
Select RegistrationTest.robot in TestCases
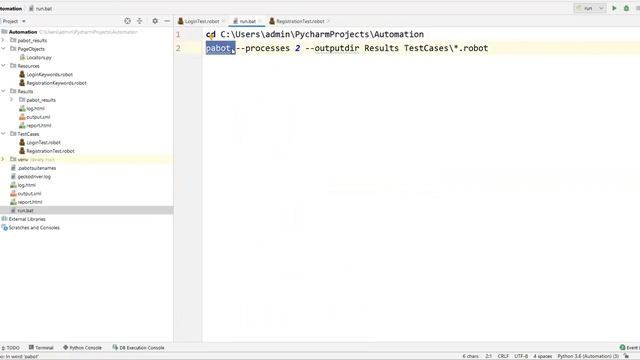[50, 151]
